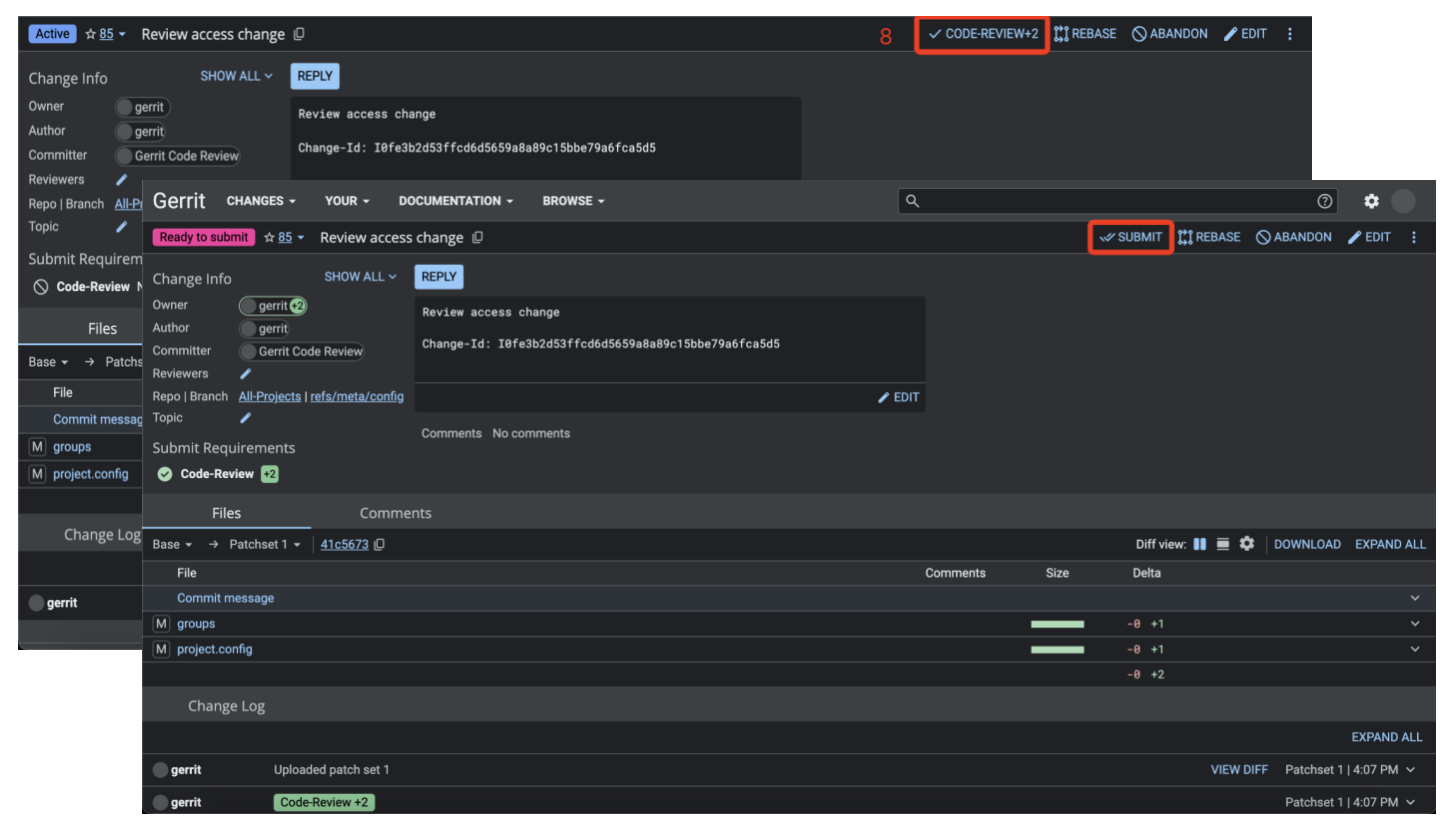
Task: Expand the SHOW ALL section beside REPLY
Action: pyautogui.click(x=360, y=277)
